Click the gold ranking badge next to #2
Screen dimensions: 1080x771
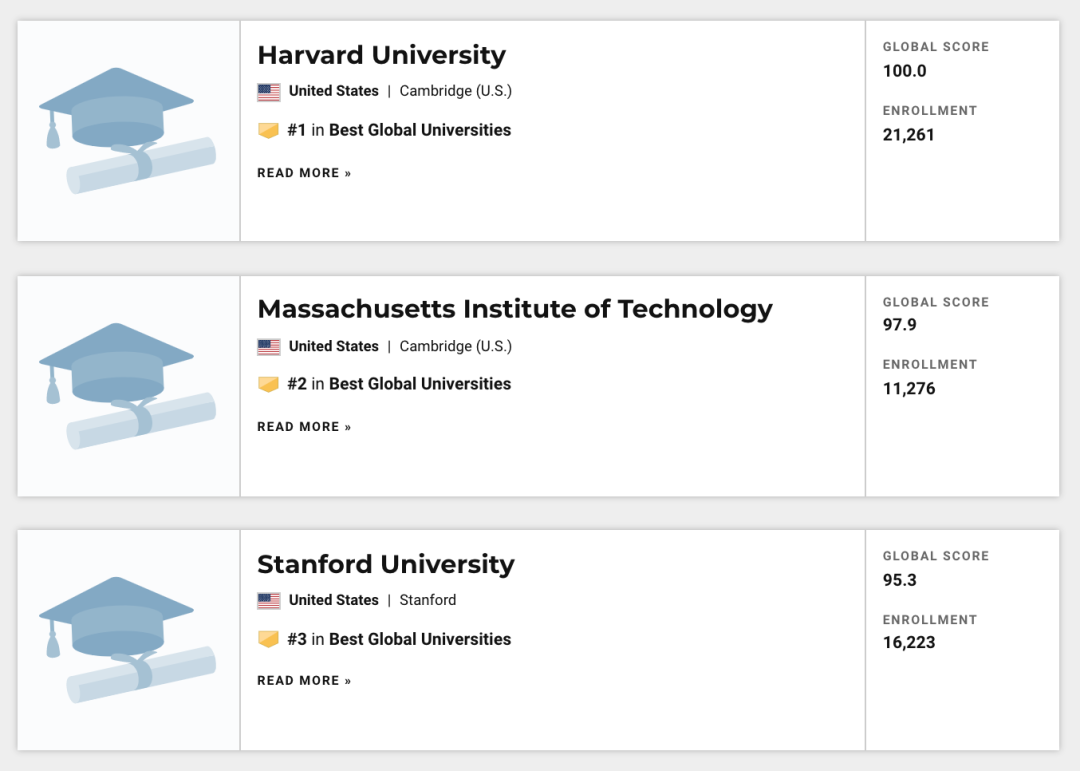(x=268, y=385)
